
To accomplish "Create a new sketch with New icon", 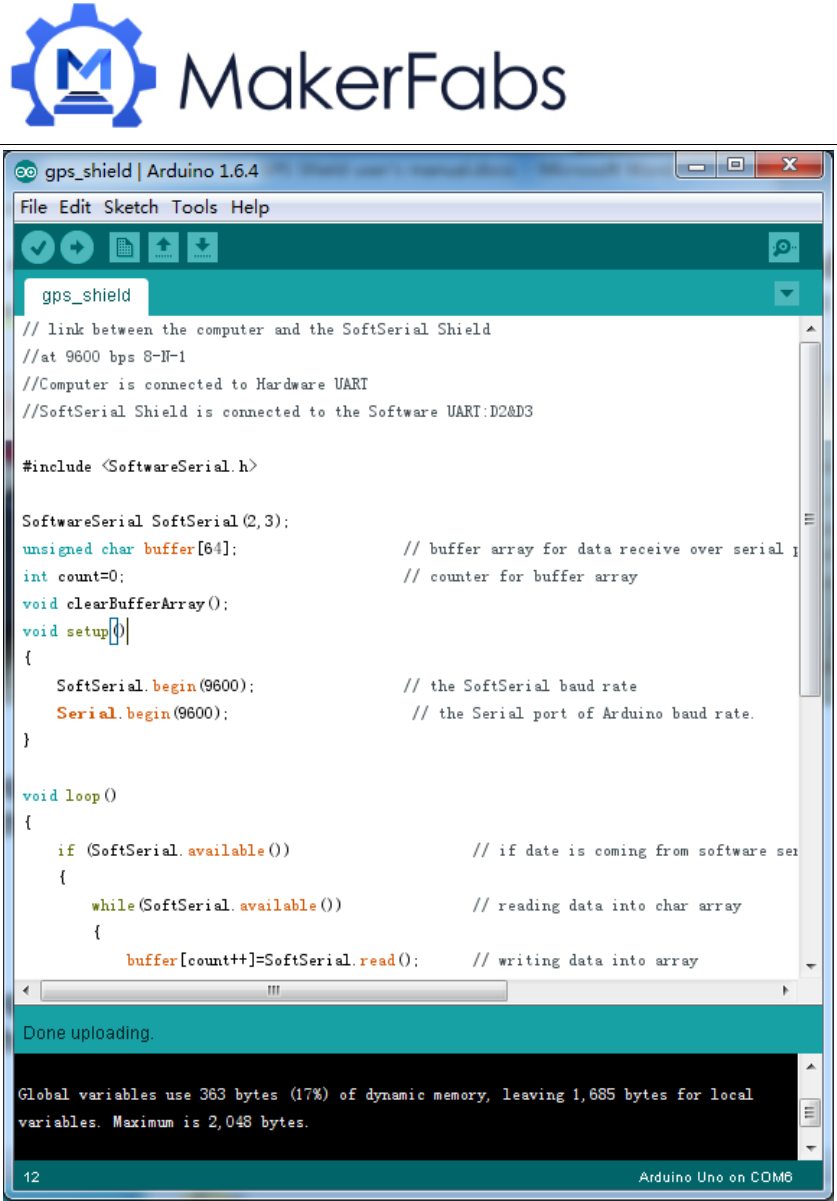I will click(124, 247).
